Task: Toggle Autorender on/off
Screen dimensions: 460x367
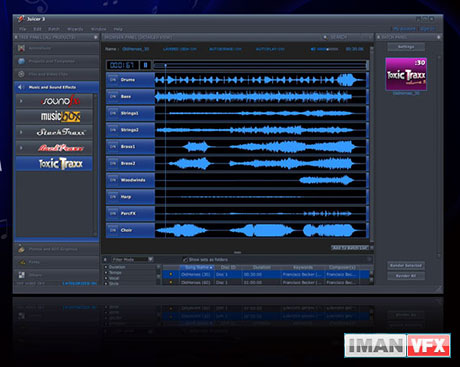Action: point(225,49)
